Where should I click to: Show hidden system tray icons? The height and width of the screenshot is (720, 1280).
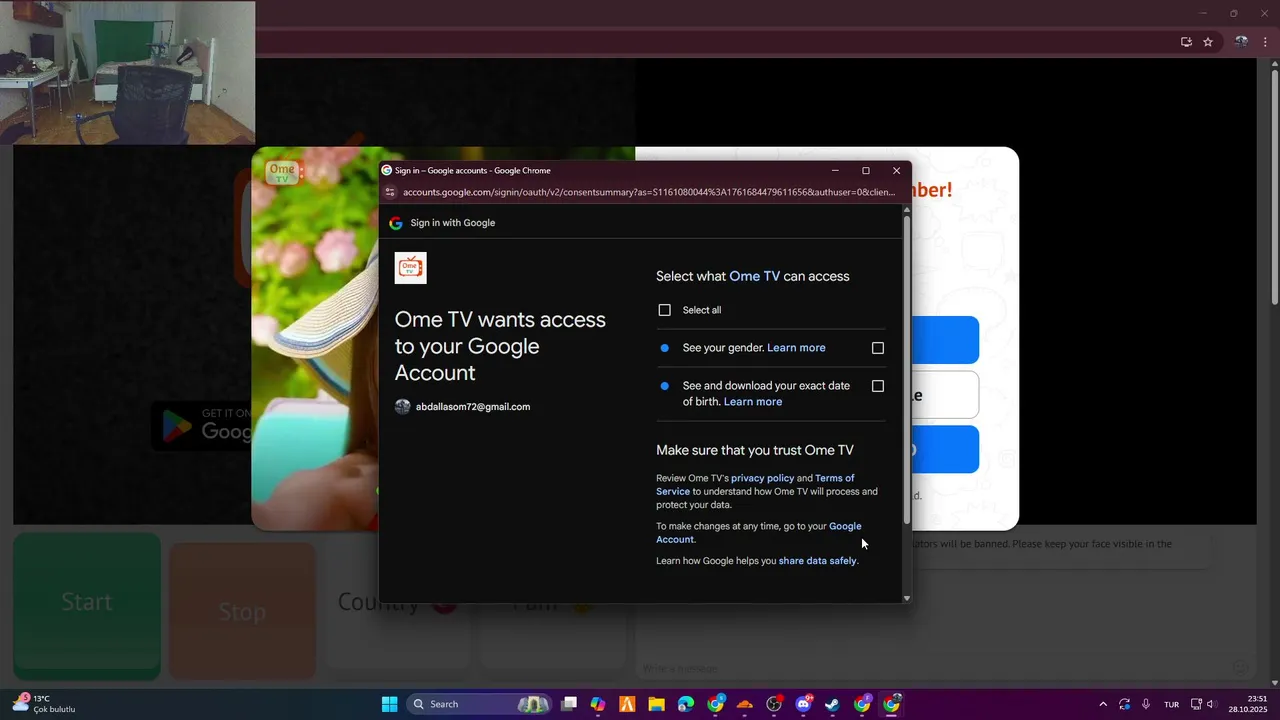pos(1103,704)
